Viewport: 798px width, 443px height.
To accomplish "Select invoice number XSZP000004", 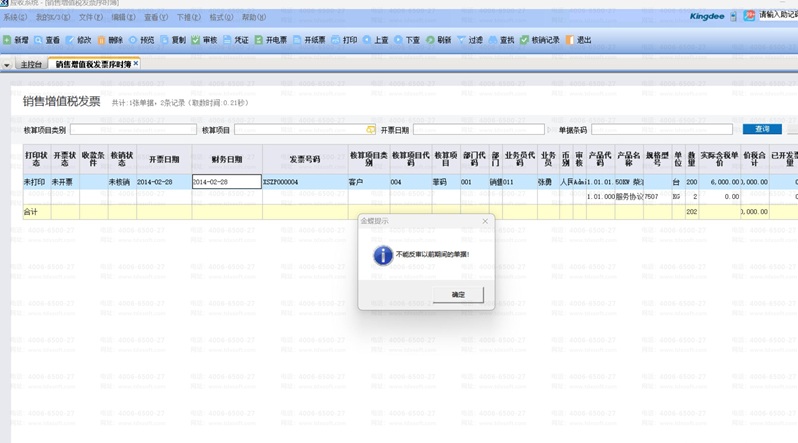I will pyautogui.click(x=305, y=182).
